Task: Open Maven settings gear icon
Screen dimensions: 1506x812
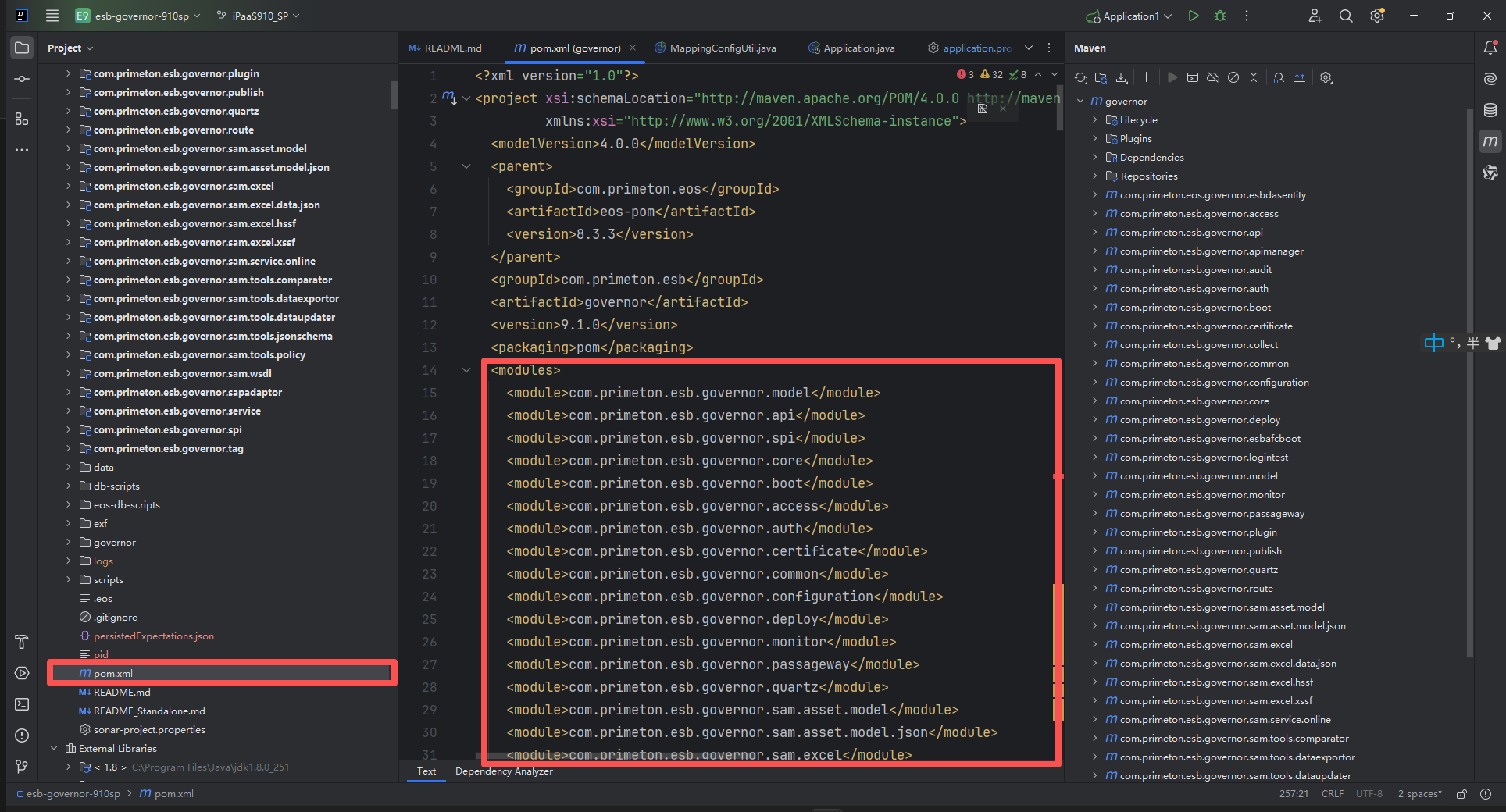Action: pyautogui.click(x=1326, y=77)
